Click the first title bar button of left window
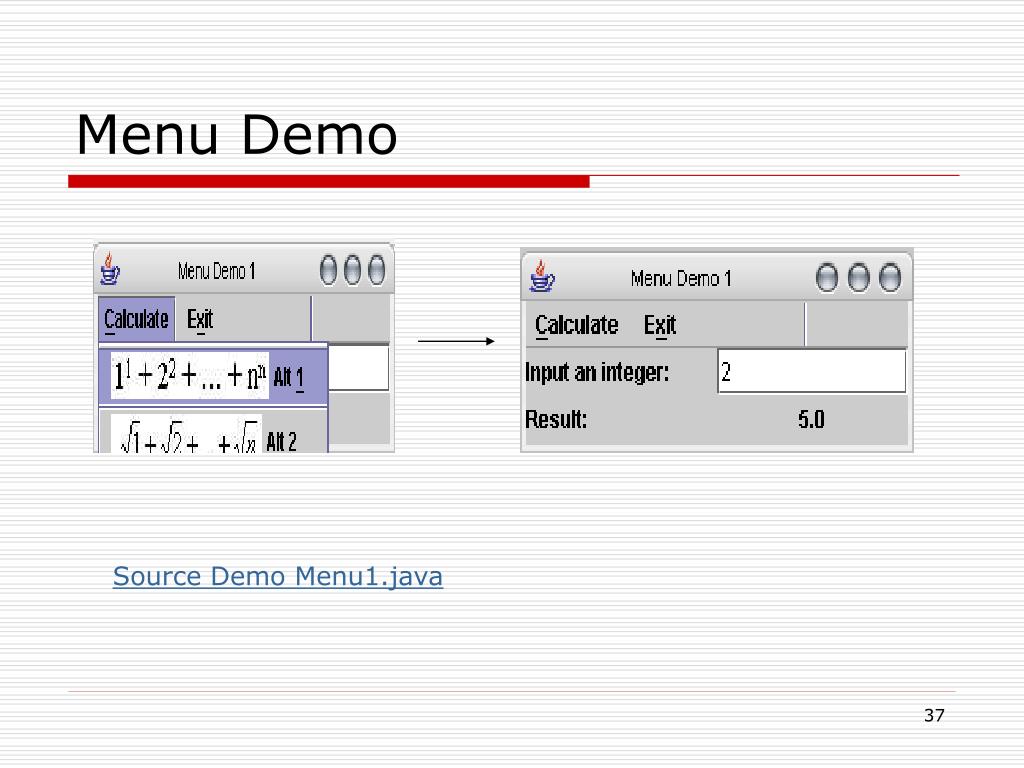Screen dimensions: 1024x768 tap(328, 270)
